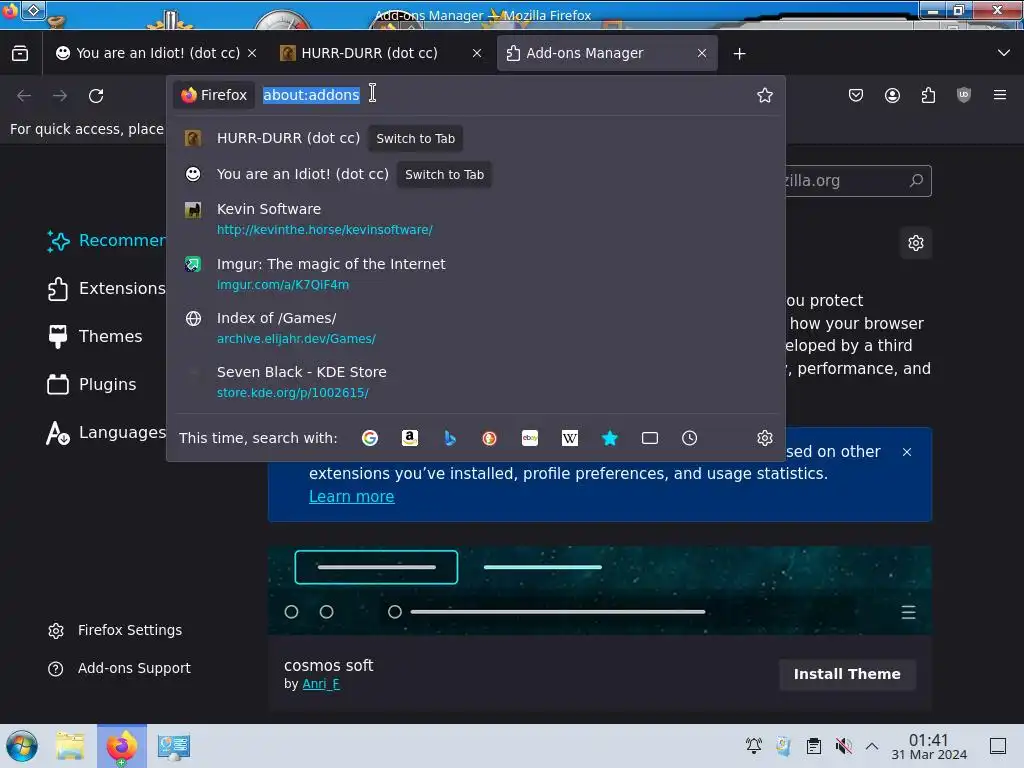Install the cosmos soft theme
Viewport: 1024px width, 768px height.
(847, 674)
